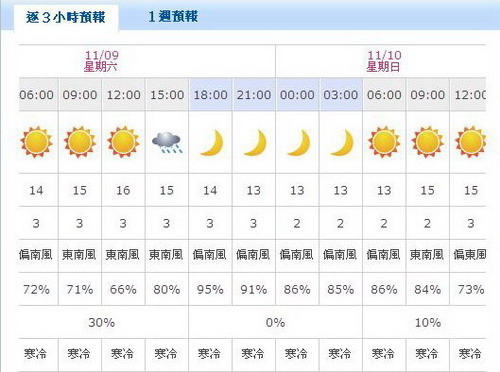Click the 30% rain probability cell
Image resolution: width=500 pixels, height=372 pixels.
point(102,322)
